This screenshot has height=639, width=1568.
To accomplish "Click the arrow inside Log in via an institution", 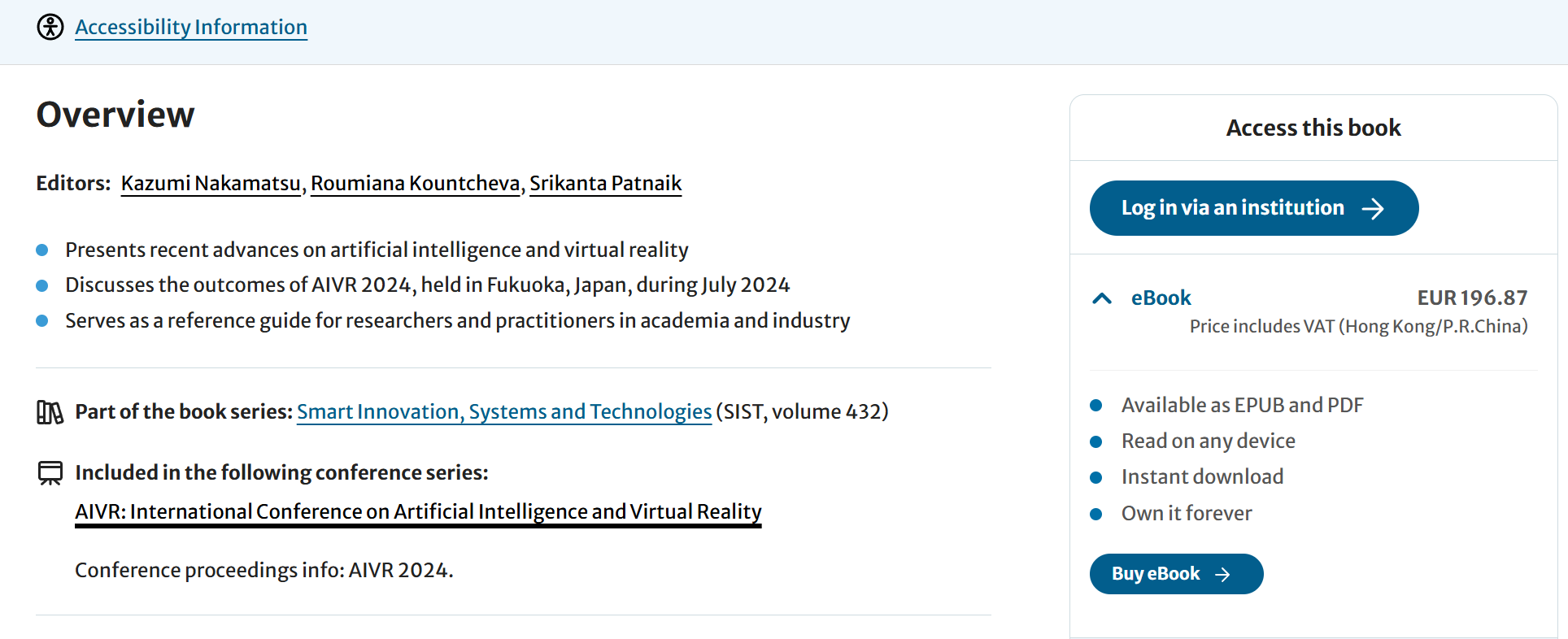I will [1373, 209].
